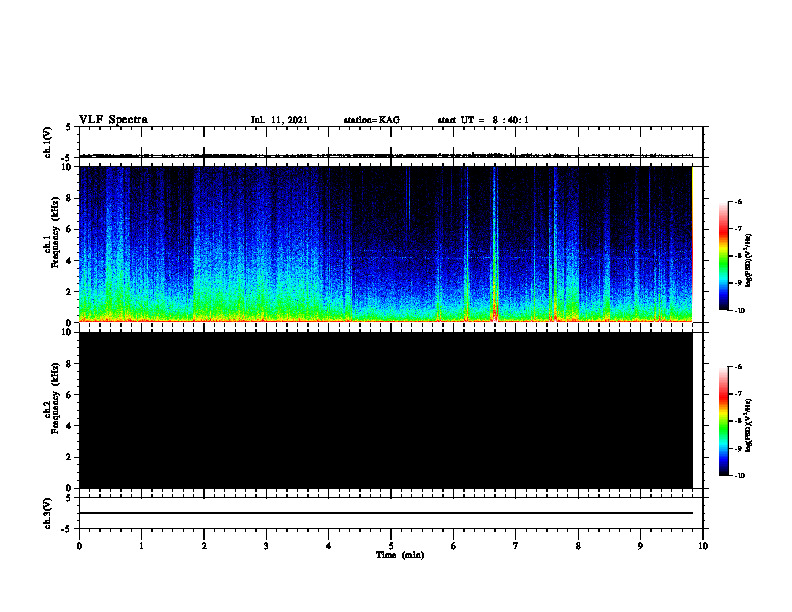The width and height of the screenshot is (792, 612).
Task: Click the time-axis tick label "5"
Action: pos(391,546)
